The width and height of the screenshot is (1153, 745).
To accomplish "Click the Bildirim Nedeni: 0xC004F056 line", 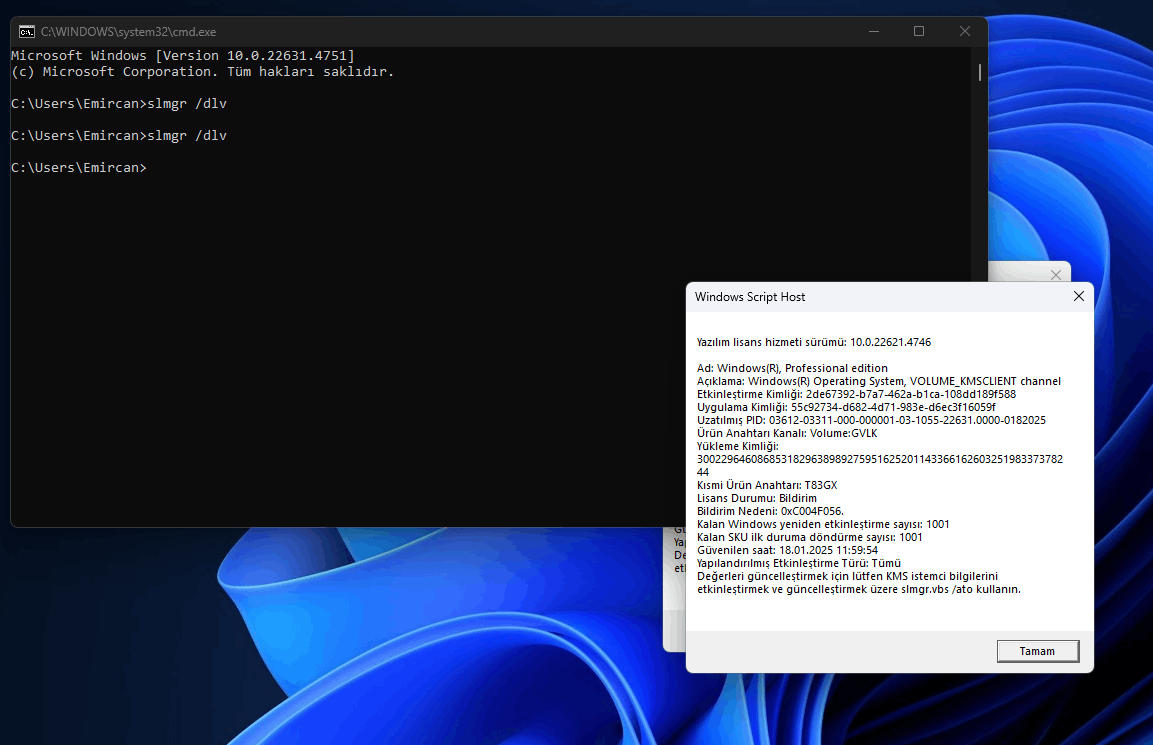I will 770,511.
